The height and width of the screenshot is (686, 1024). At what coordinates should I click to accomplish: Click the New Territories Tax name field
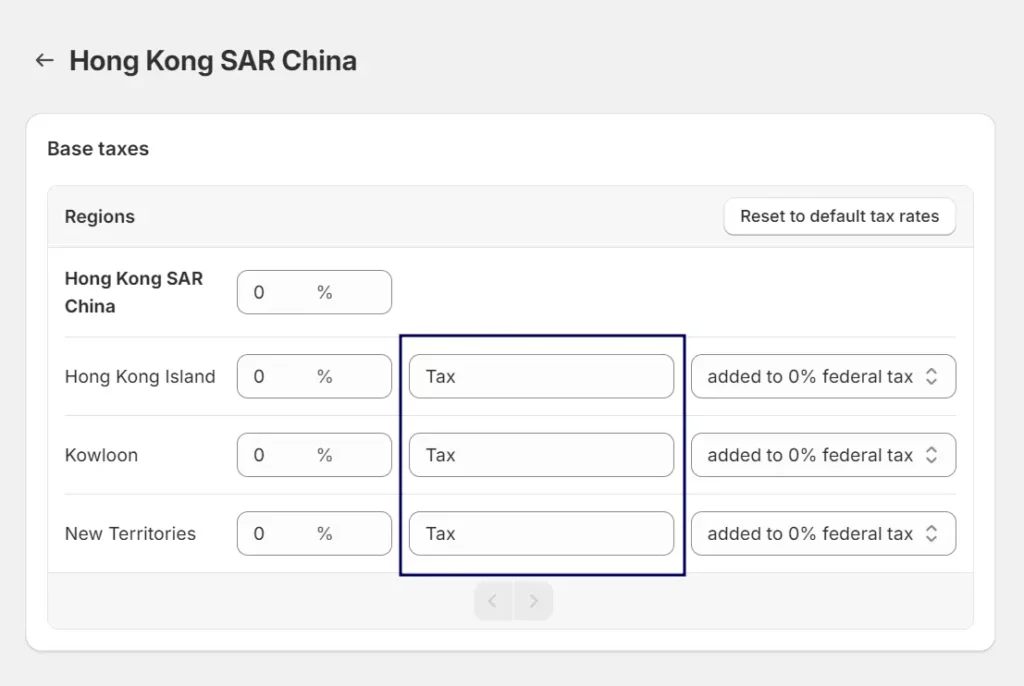(541, 533)
